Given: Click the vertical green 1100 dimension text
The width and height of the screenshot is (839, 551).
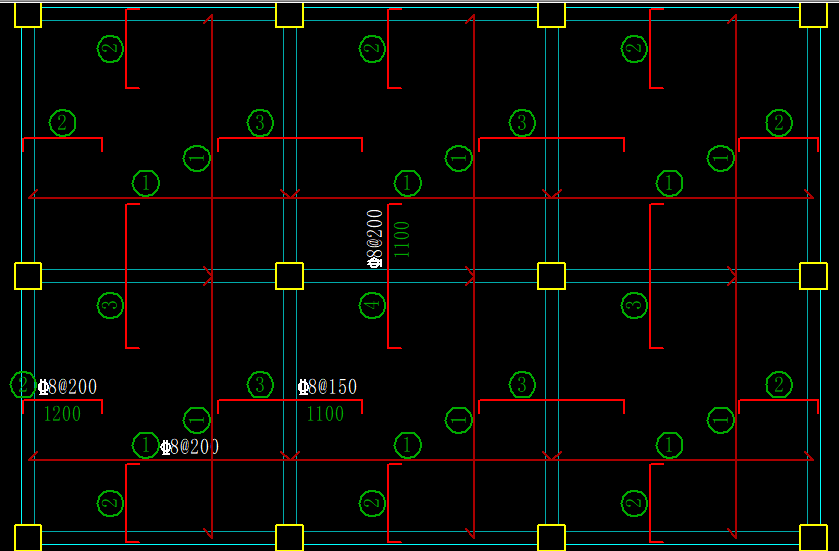Looking at the screenshot, I should (402, 239).
